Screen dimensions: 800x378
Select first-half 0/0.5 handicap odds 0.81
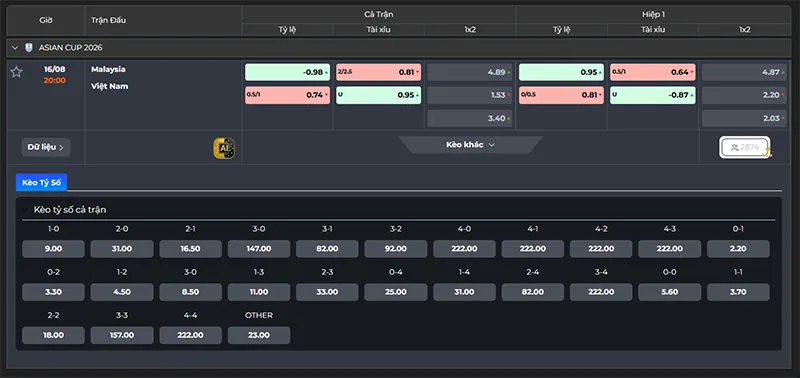[x=561, y=95]
